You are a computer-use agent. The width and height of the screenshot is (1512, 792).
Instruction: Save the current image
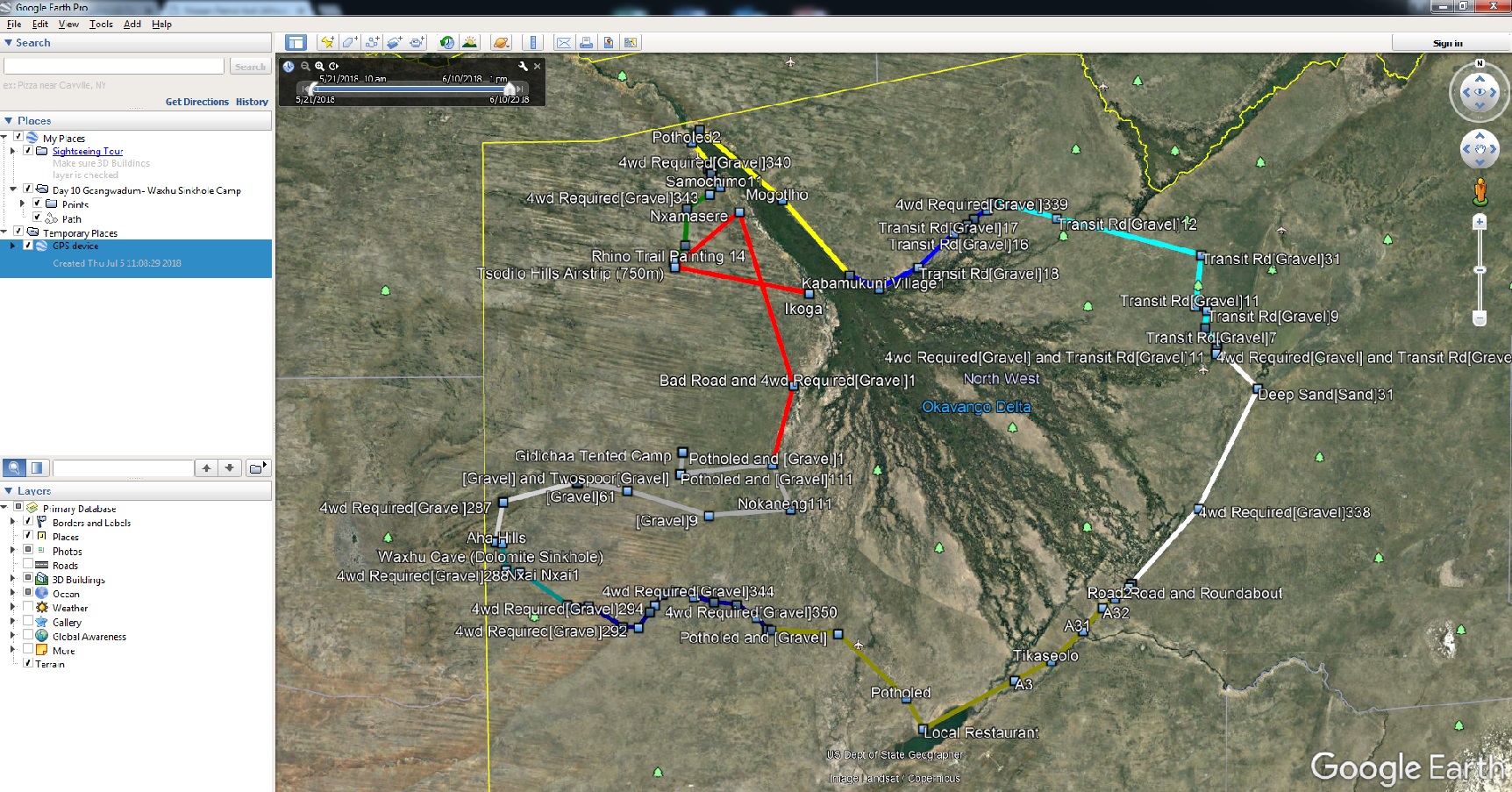pos(609,42)
